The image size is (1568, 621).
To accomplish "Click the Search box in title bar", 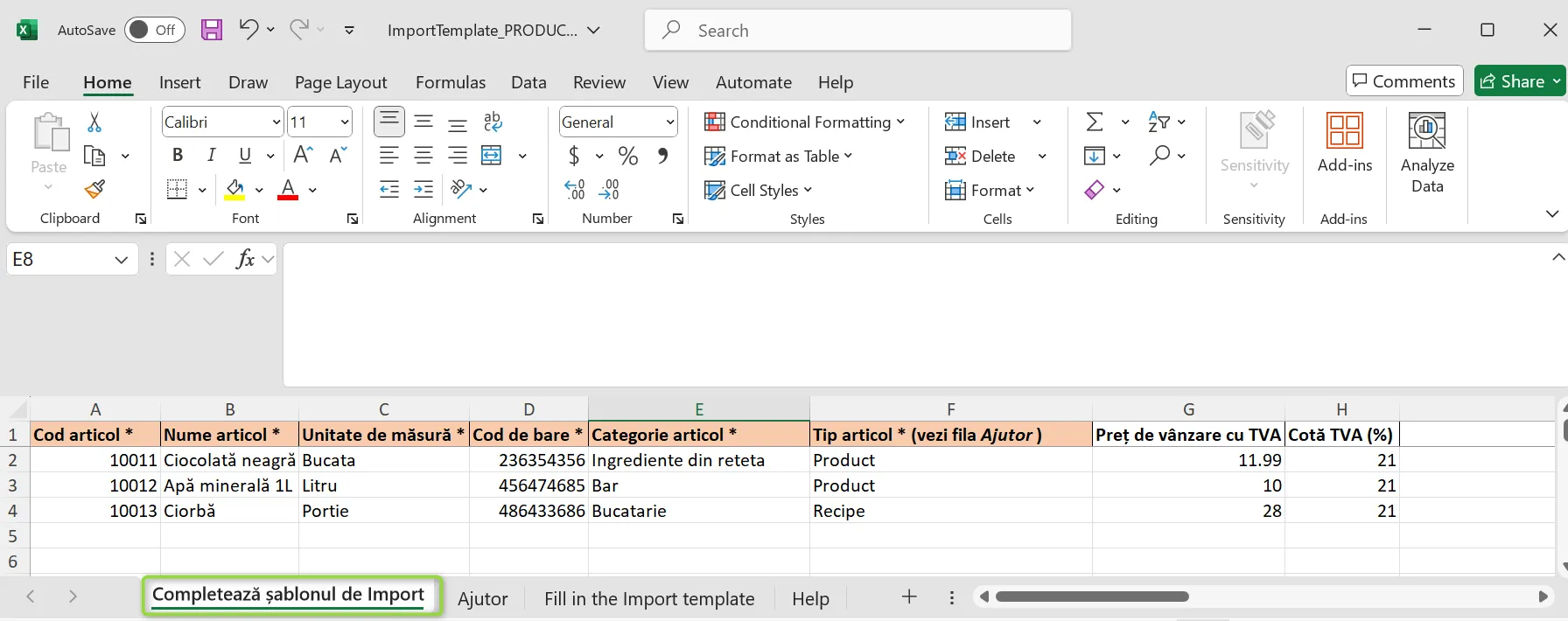I will pyautogui.click(x=857, y=31).
